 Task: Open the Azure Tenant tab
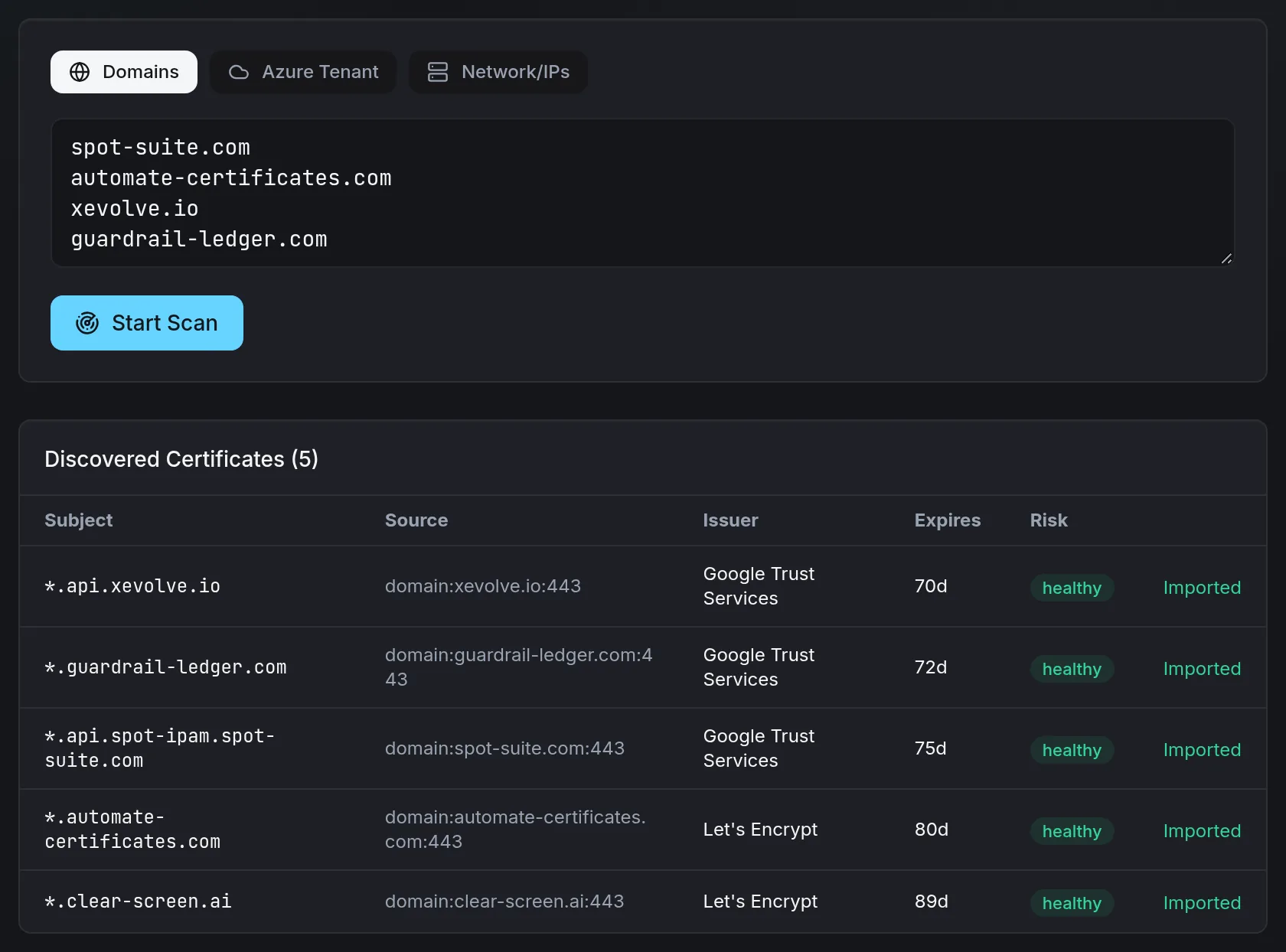[303, 72]
